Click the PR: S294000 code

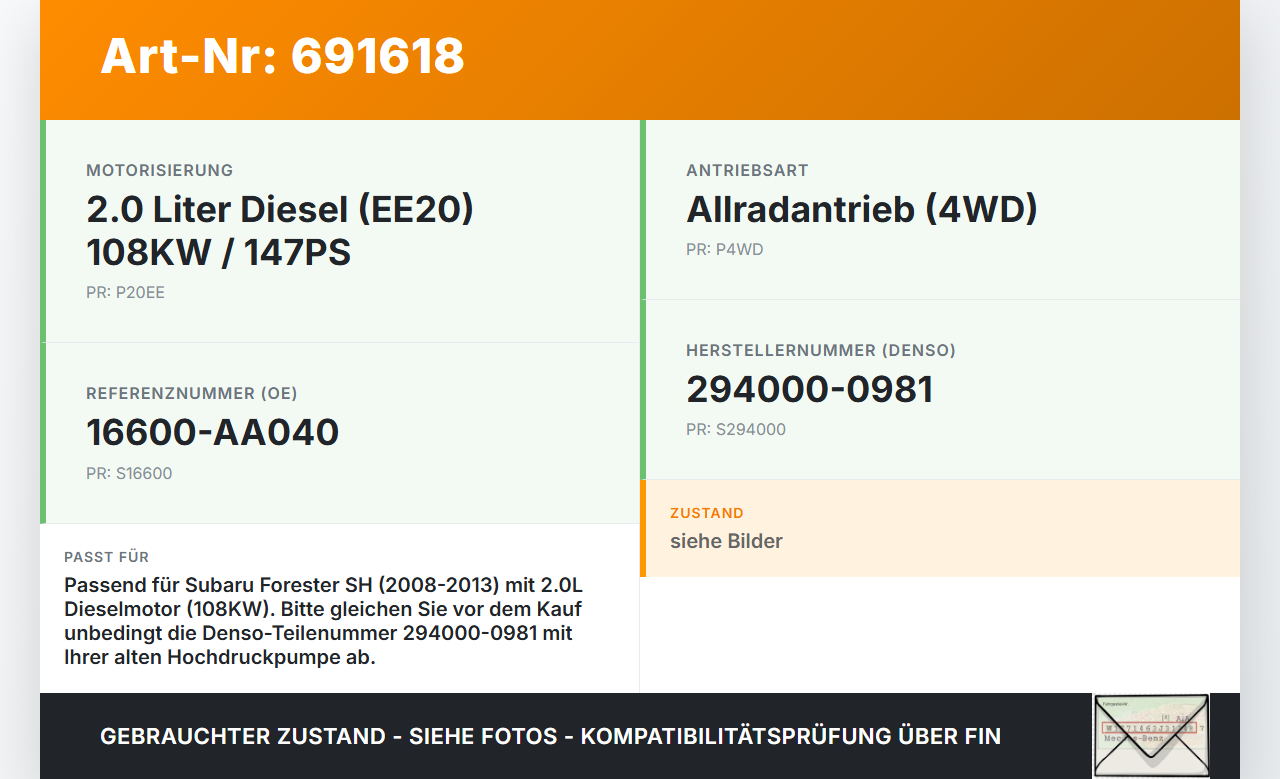point(736,429)
